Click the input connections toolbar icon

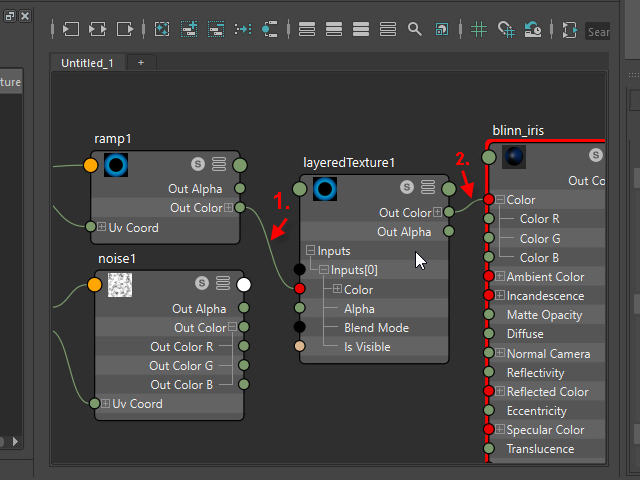pyautogui.click(x=71, y=29)
